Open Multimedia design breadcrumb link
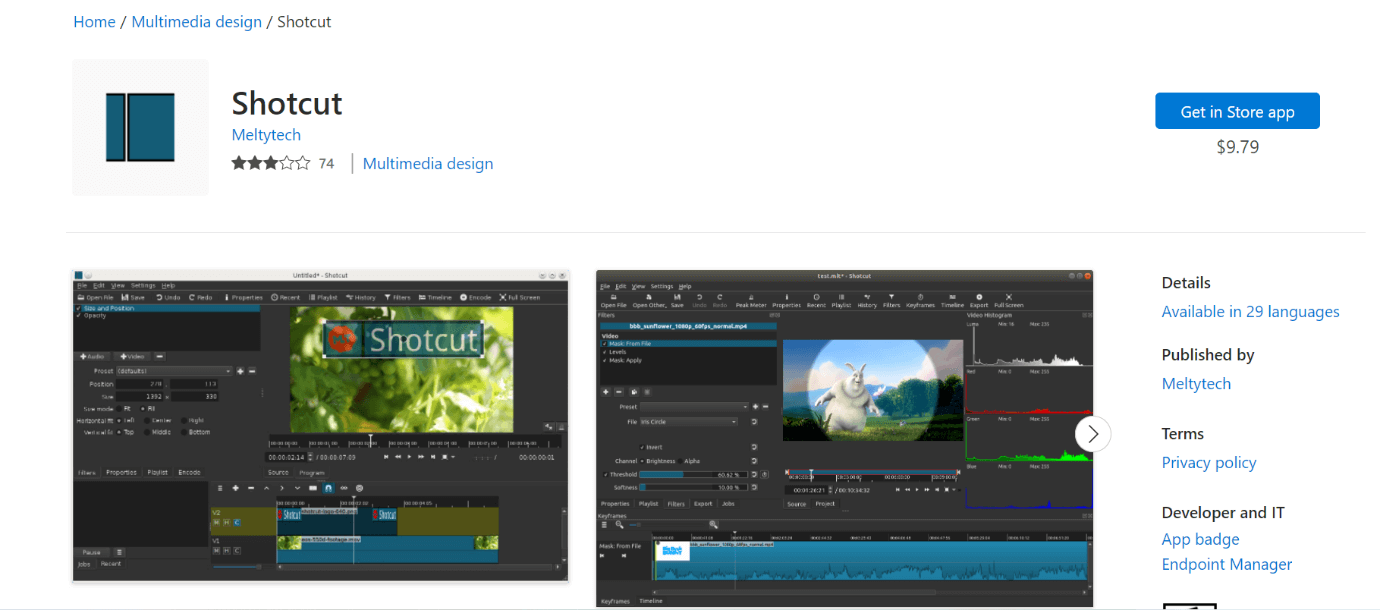 (197, 21)
